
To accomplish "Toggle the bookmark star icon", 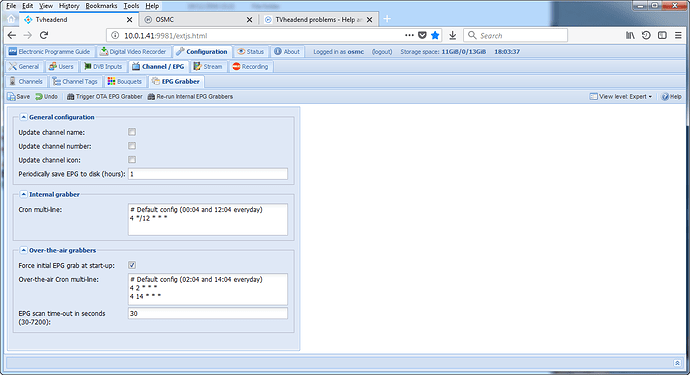I will (x=435, y=35).
